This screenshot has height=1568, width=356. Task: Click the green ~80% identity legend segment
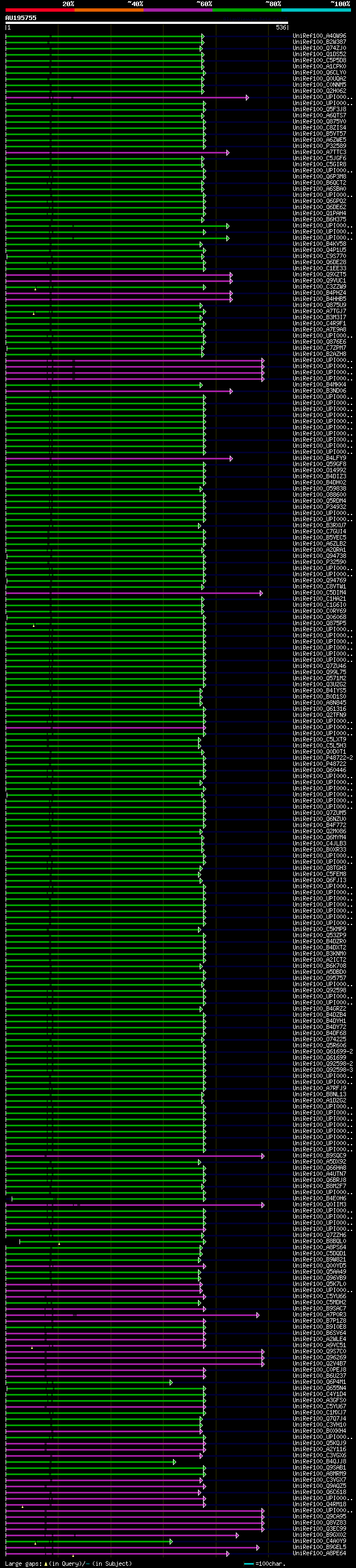click(x=247, y=11)
